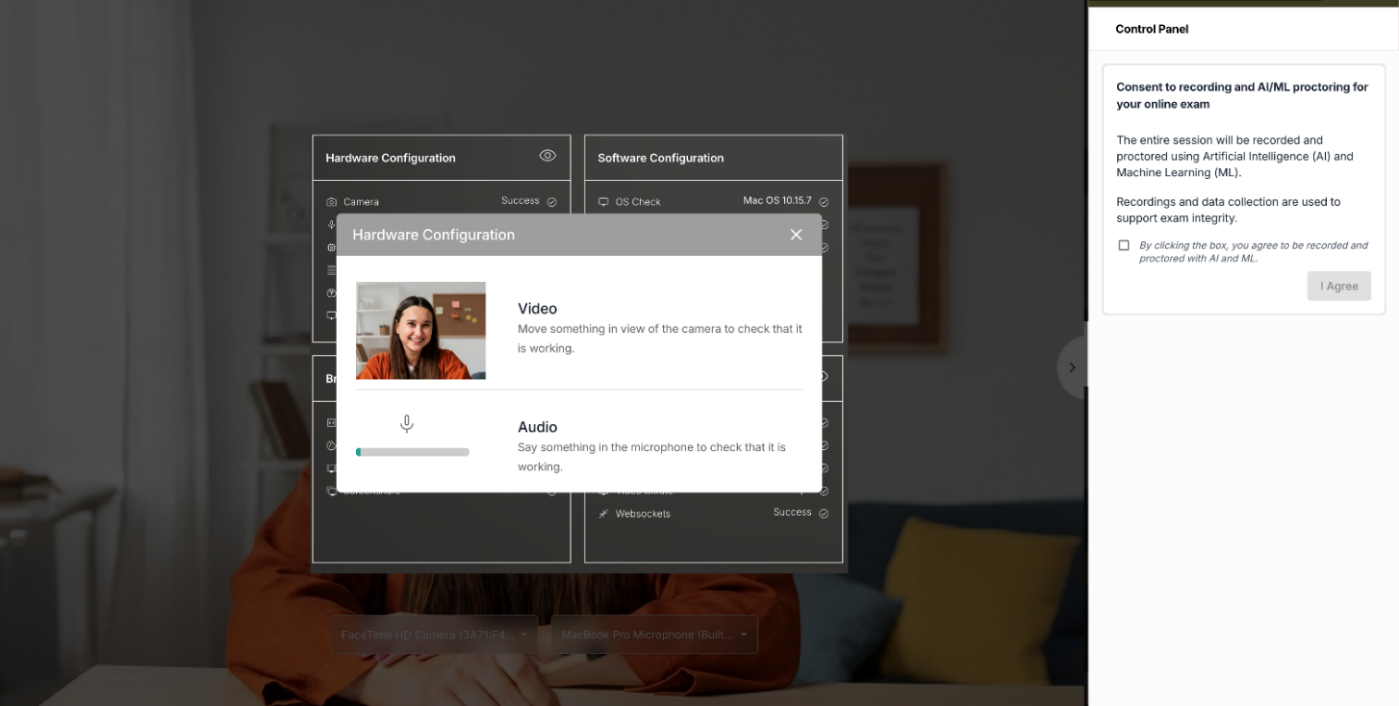Click the Hardware Configuration dialog title
Image resolution: width=1399 pixels, height=706 pixels.
433,234
